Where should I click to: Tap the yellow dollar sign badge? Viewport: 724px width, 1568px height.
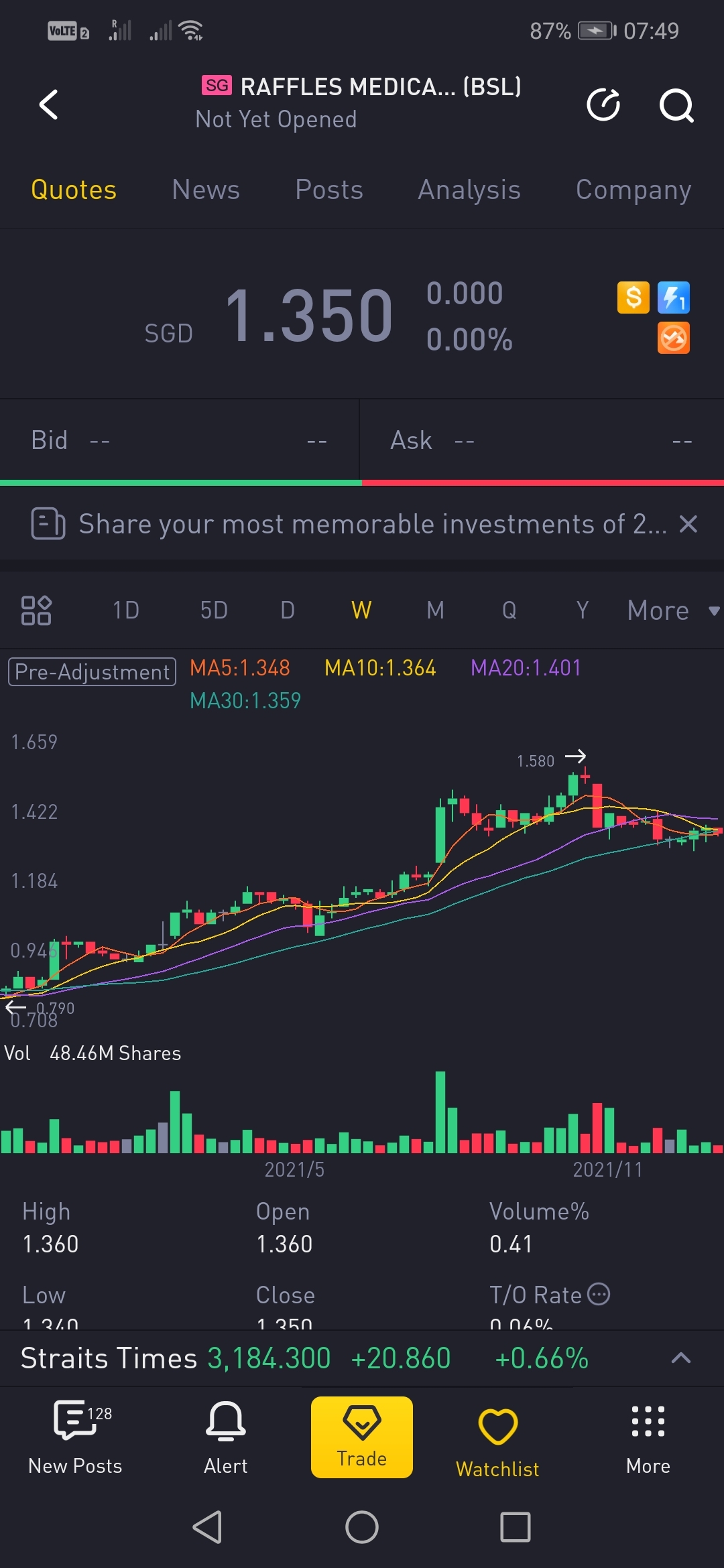click(x=633, y=298)
